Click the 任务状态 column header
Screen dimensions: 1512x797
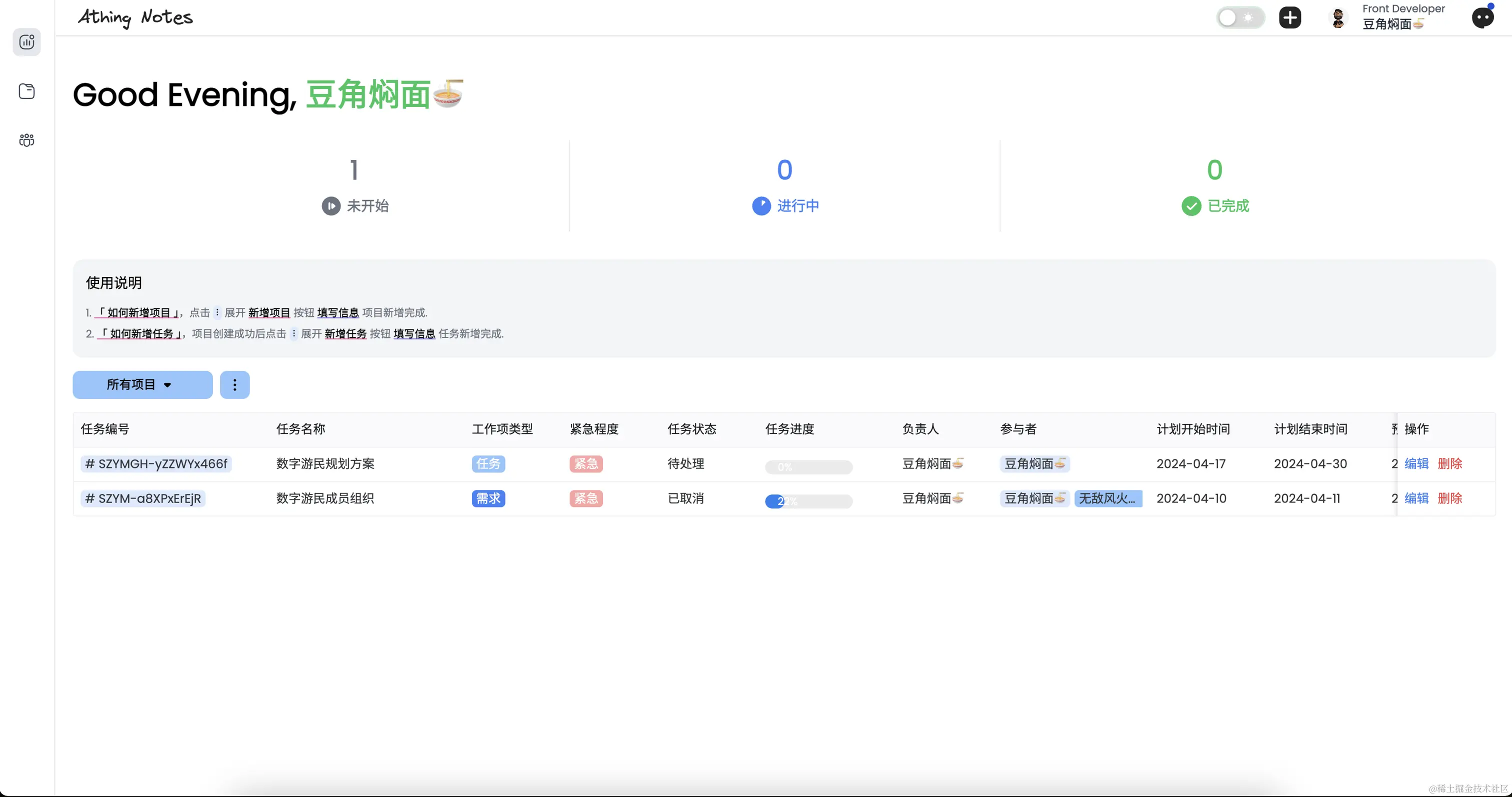(692, 429)
